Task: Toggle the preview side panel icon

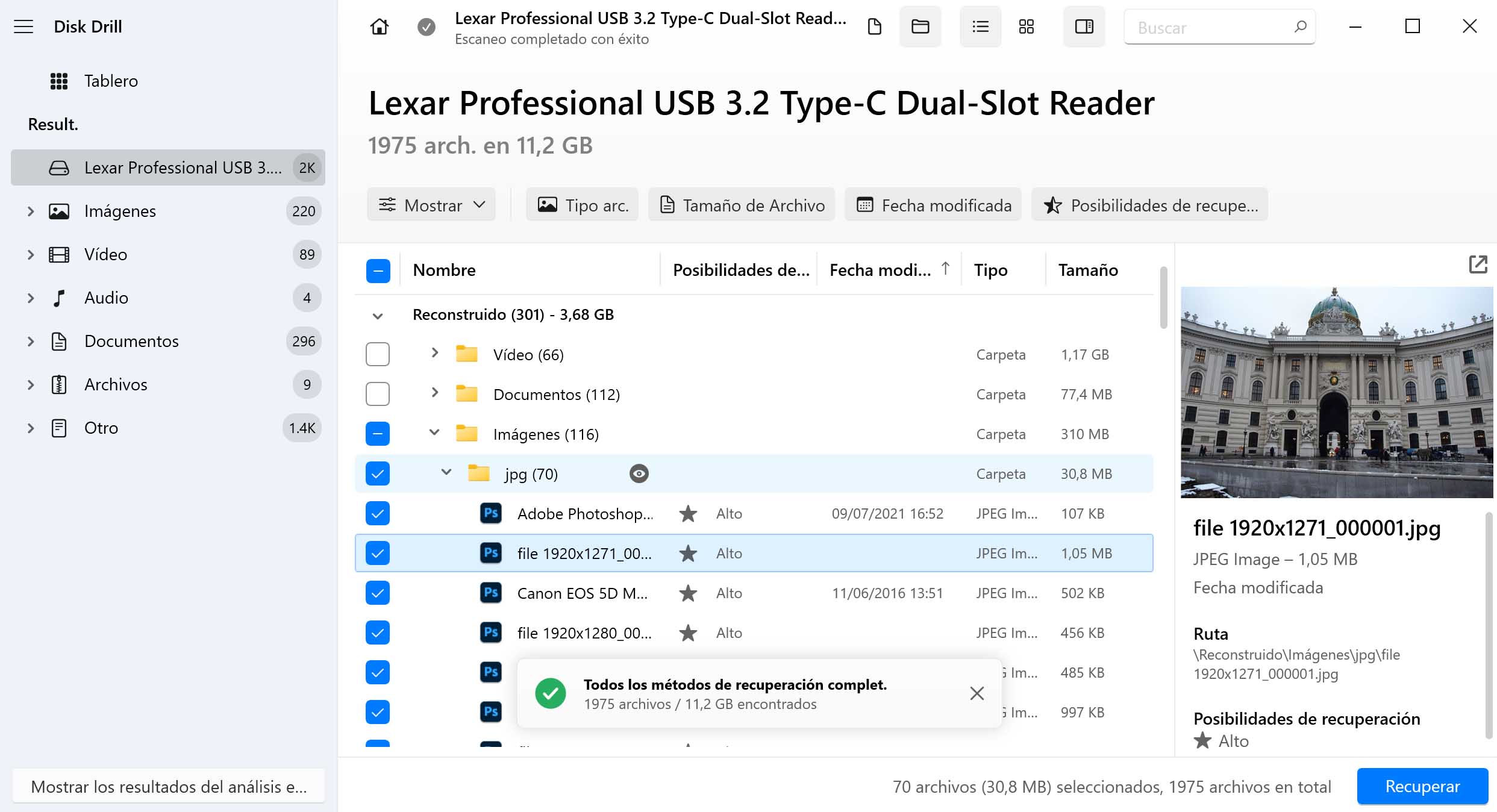Action: pyautogui.click(x=1084, y=27)
